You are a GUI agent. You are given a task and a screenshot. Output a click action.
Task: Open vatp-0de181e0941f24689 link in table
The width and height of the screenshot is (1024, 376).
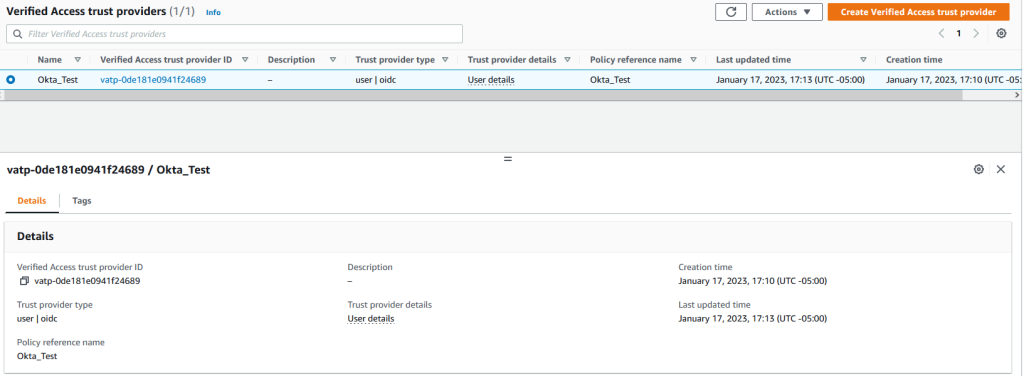point(153,80)
